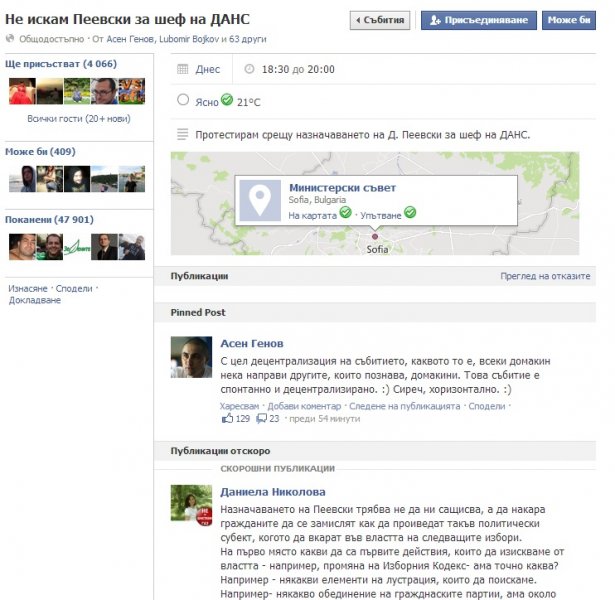Image resolution: width=615 pixels, height=600 pixels.
Task: Click the thumbs-up likes icon showing 129
Action: pos(227,418)
